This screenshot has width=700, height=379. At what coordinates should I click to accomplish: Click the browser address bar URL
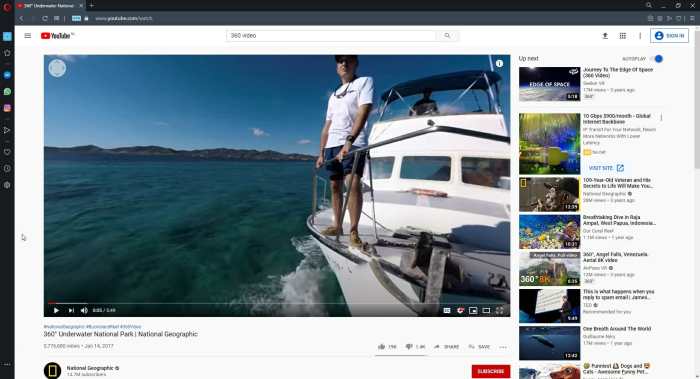(124, 18)
